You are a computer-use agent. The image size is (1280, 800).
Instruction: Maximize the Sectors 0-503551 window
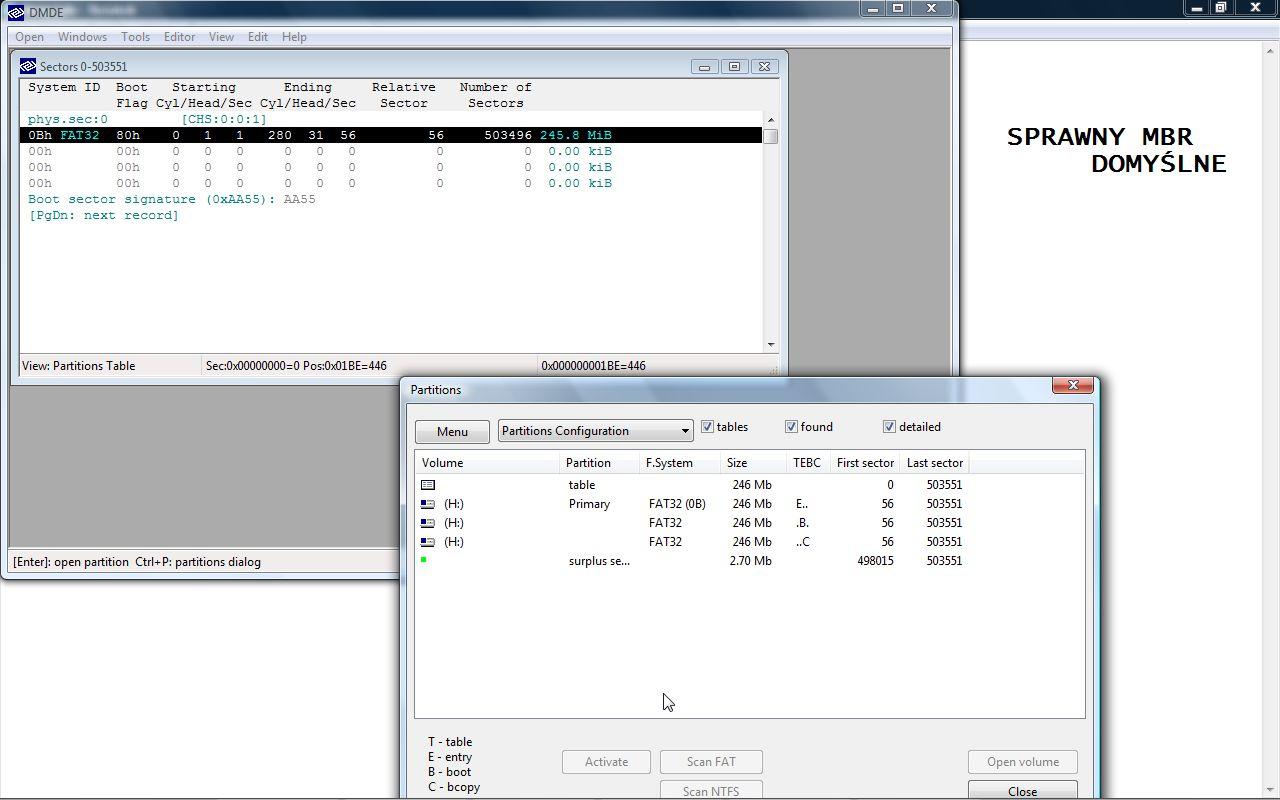734,67
